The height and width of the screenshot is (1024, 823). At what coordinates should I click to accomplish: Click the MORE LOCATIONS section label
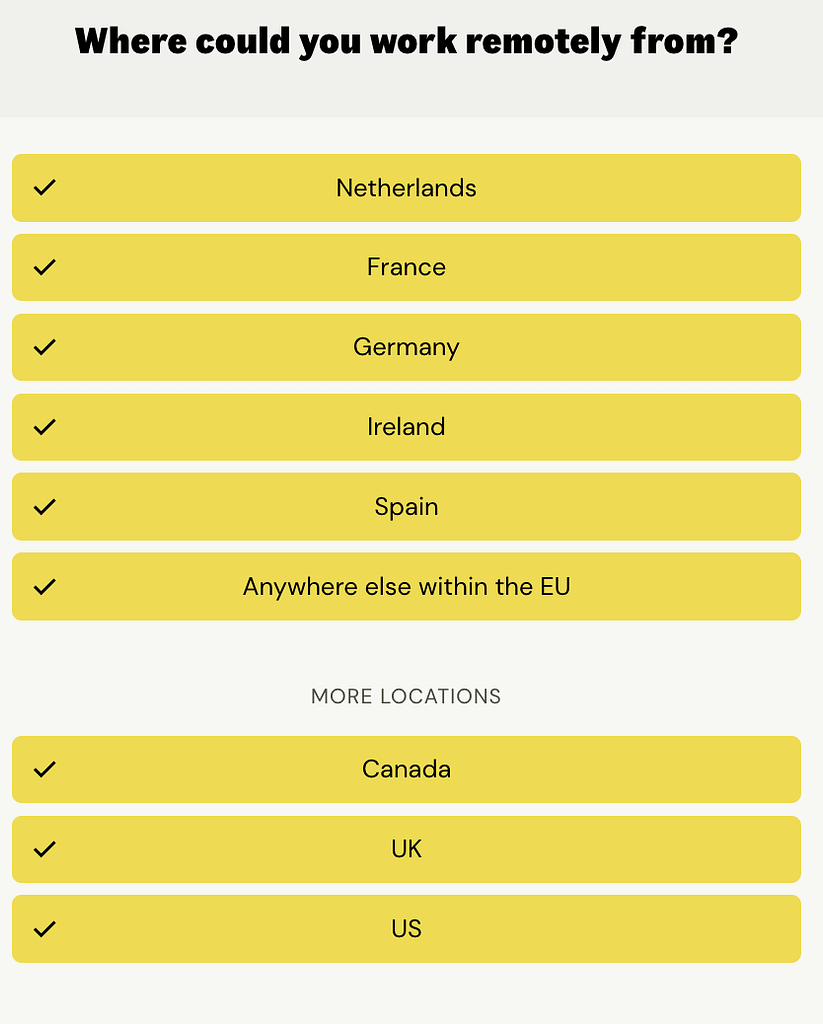[x=406, y=696]
